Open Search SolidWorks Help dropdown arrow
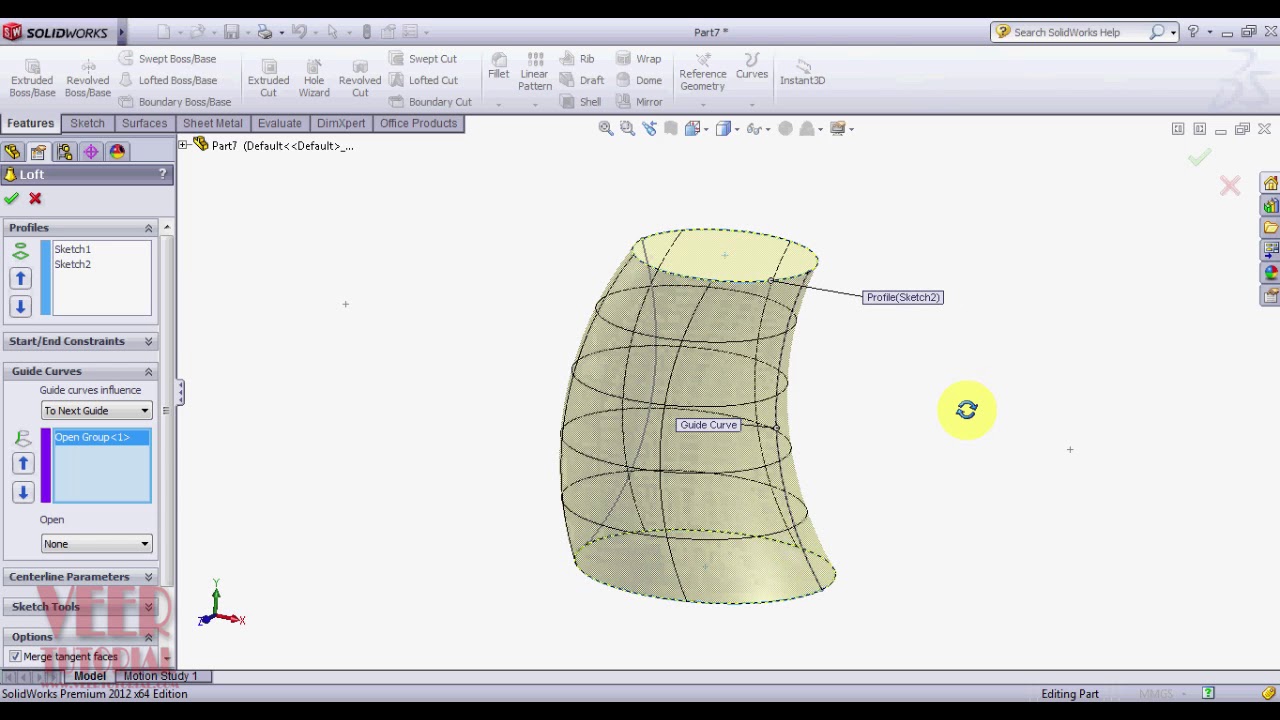Viewport: 1280px width, 720px height. pyautogui.click(x=1173, y=32)
